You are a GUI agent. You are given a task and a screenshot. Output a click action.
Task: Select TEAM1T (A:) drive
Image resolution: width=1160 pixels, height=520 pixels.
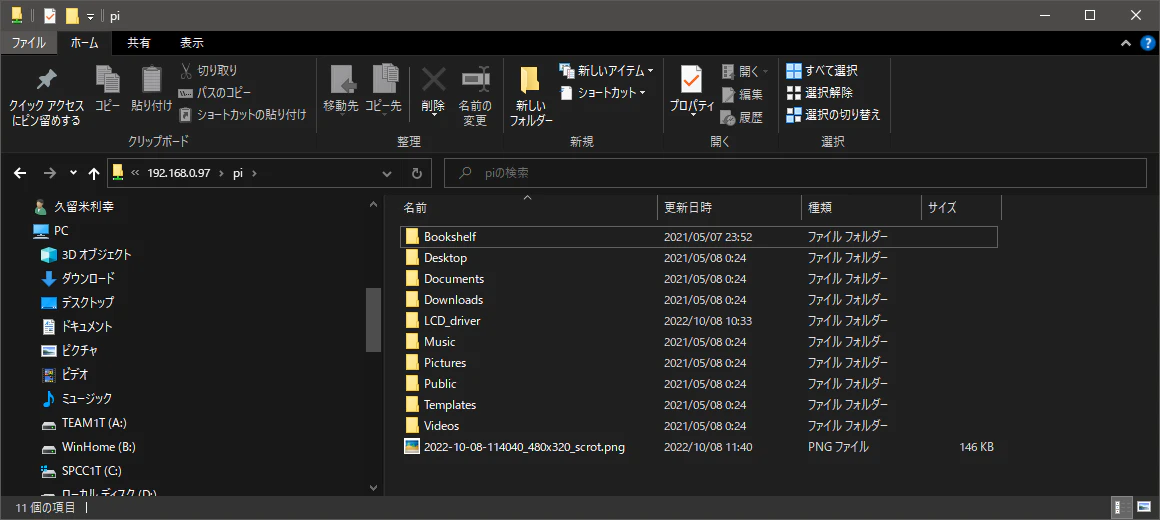(84, 423)
